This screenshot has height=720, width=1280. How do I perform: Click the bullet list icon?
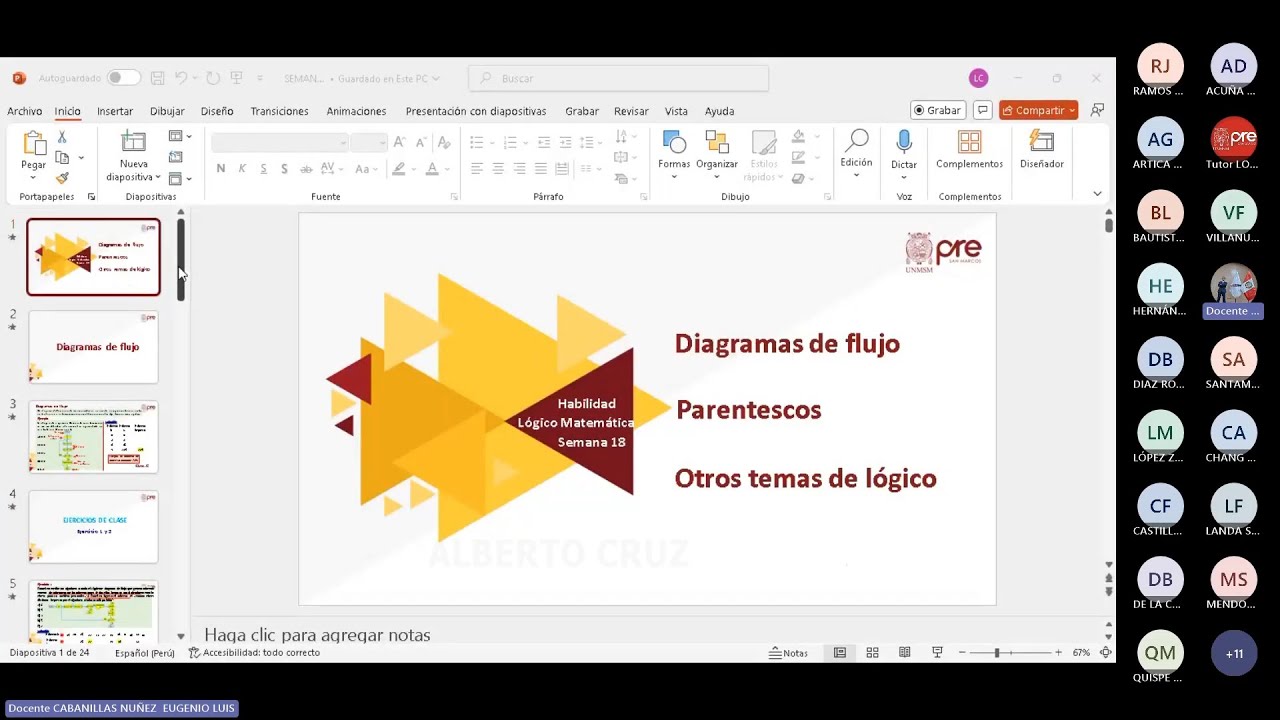click(477, 143)
